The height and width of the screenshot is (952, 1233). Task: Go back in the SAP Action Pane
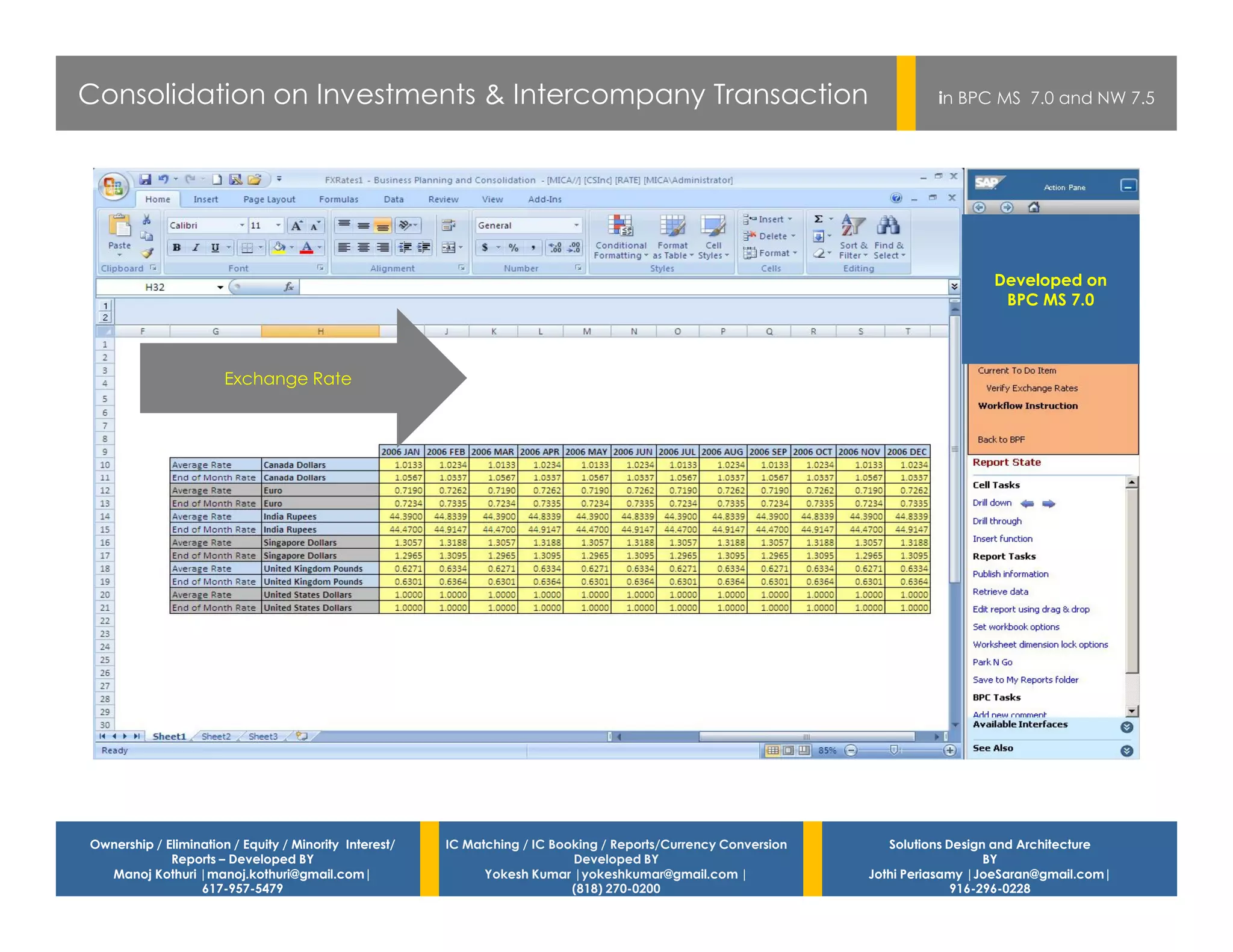[x=980, y=208]
